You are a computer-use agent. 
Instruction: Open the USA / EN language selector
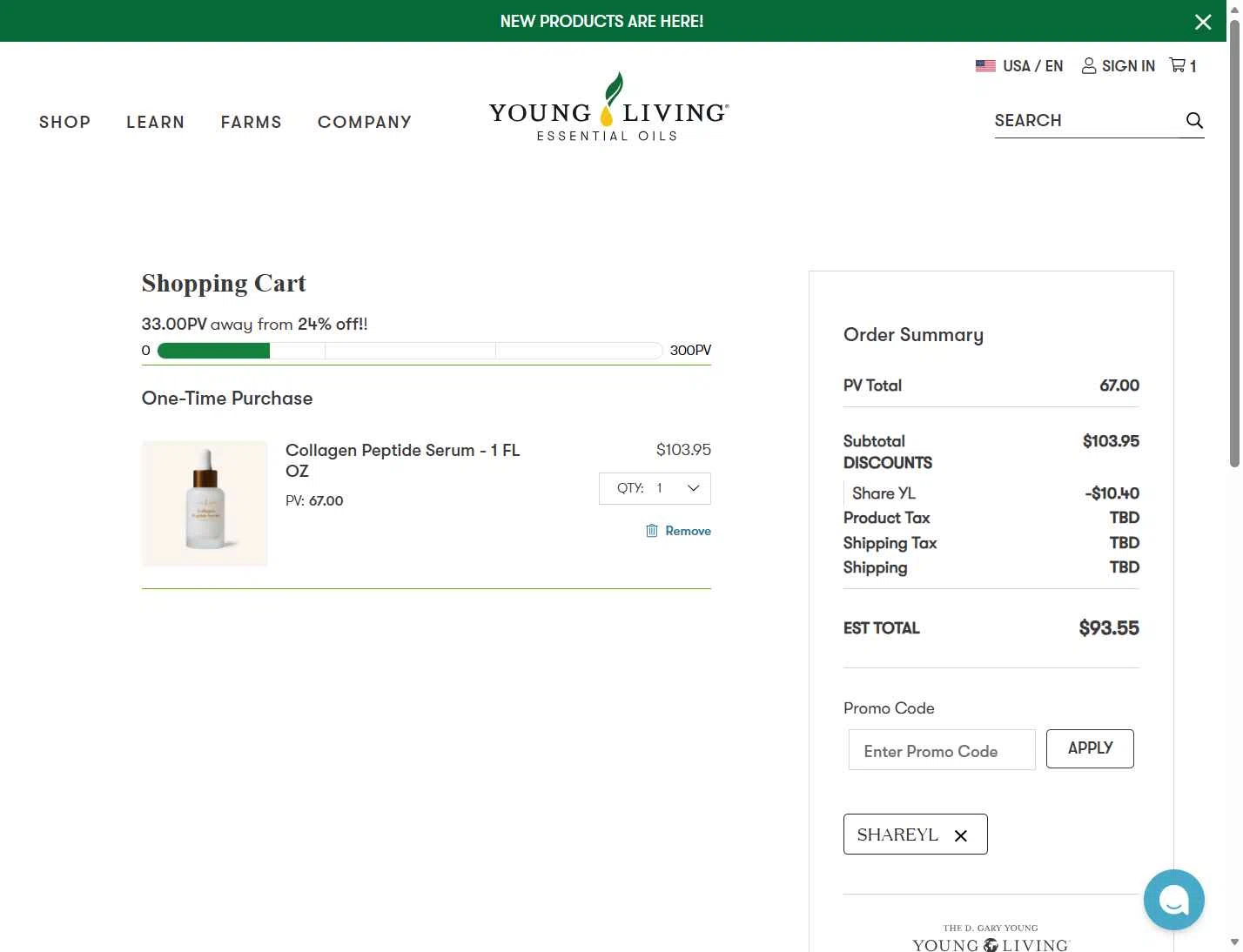click(x=1019, y=66)
